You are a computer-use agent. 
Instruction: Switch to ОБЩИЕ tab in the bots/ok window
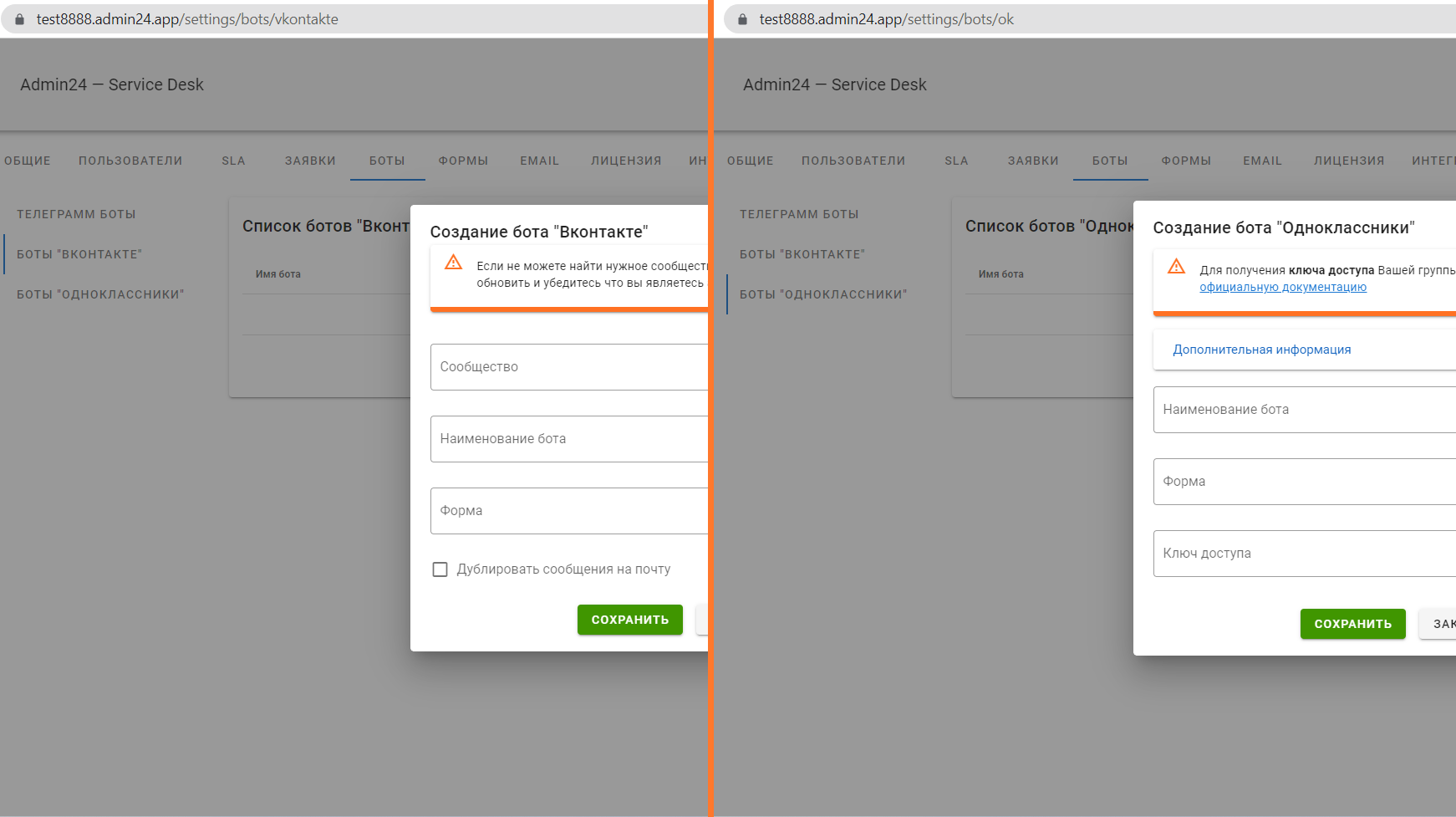751,161
